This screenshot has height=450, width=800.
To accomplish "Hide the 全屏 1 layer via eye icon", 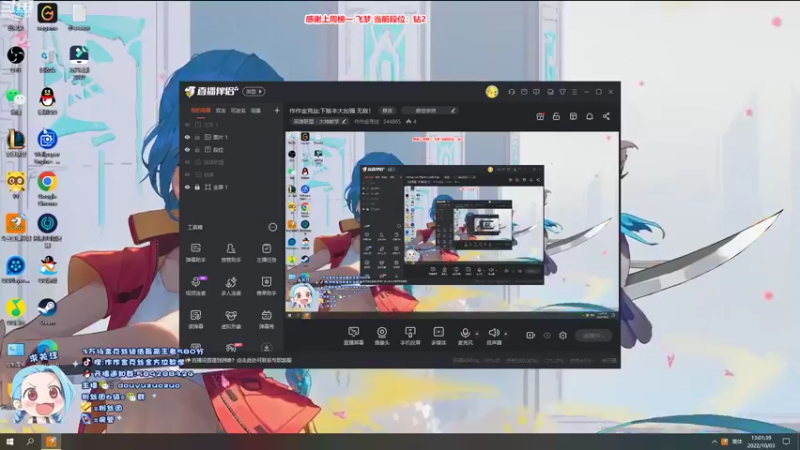I will 187,187.
